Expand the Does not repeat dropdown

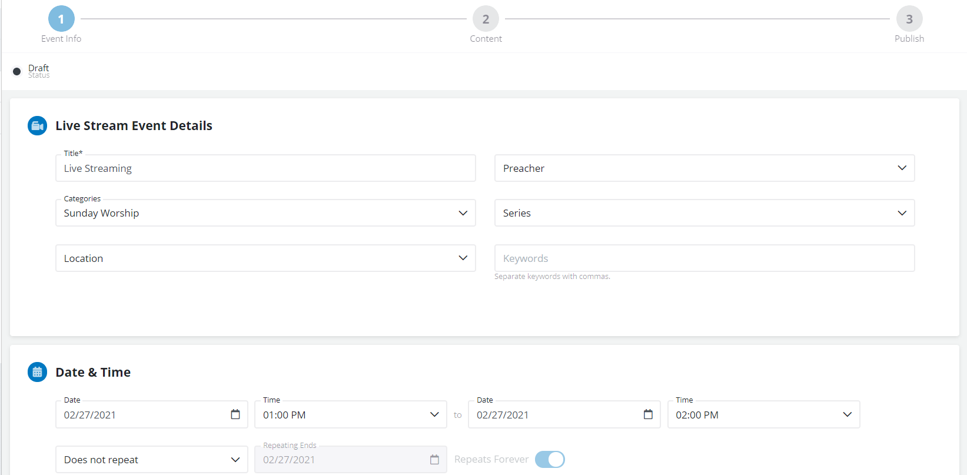coord(151,460)
